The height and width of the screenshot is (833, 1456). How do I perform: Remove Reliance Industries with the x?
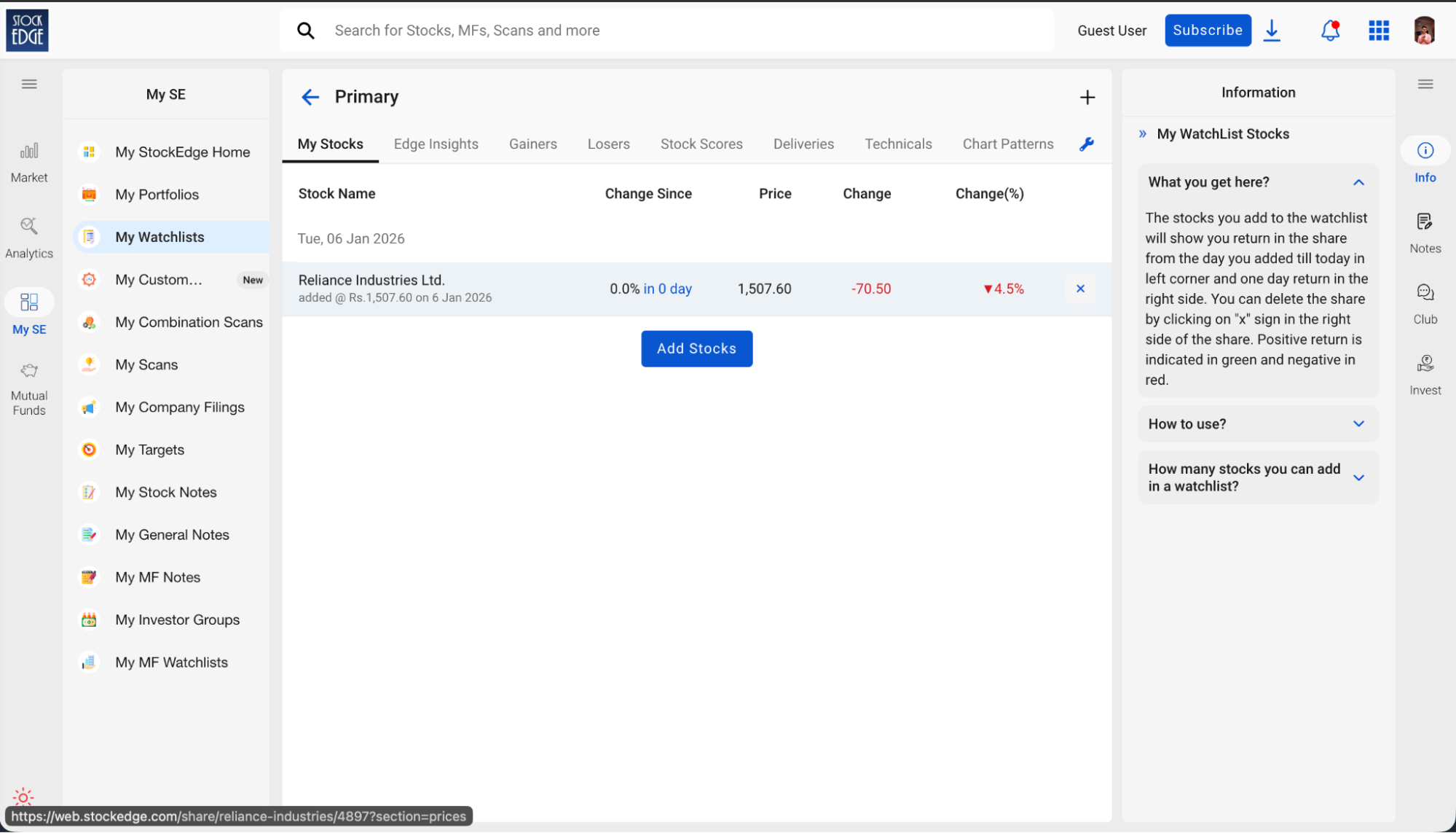tap(1080, 289)
